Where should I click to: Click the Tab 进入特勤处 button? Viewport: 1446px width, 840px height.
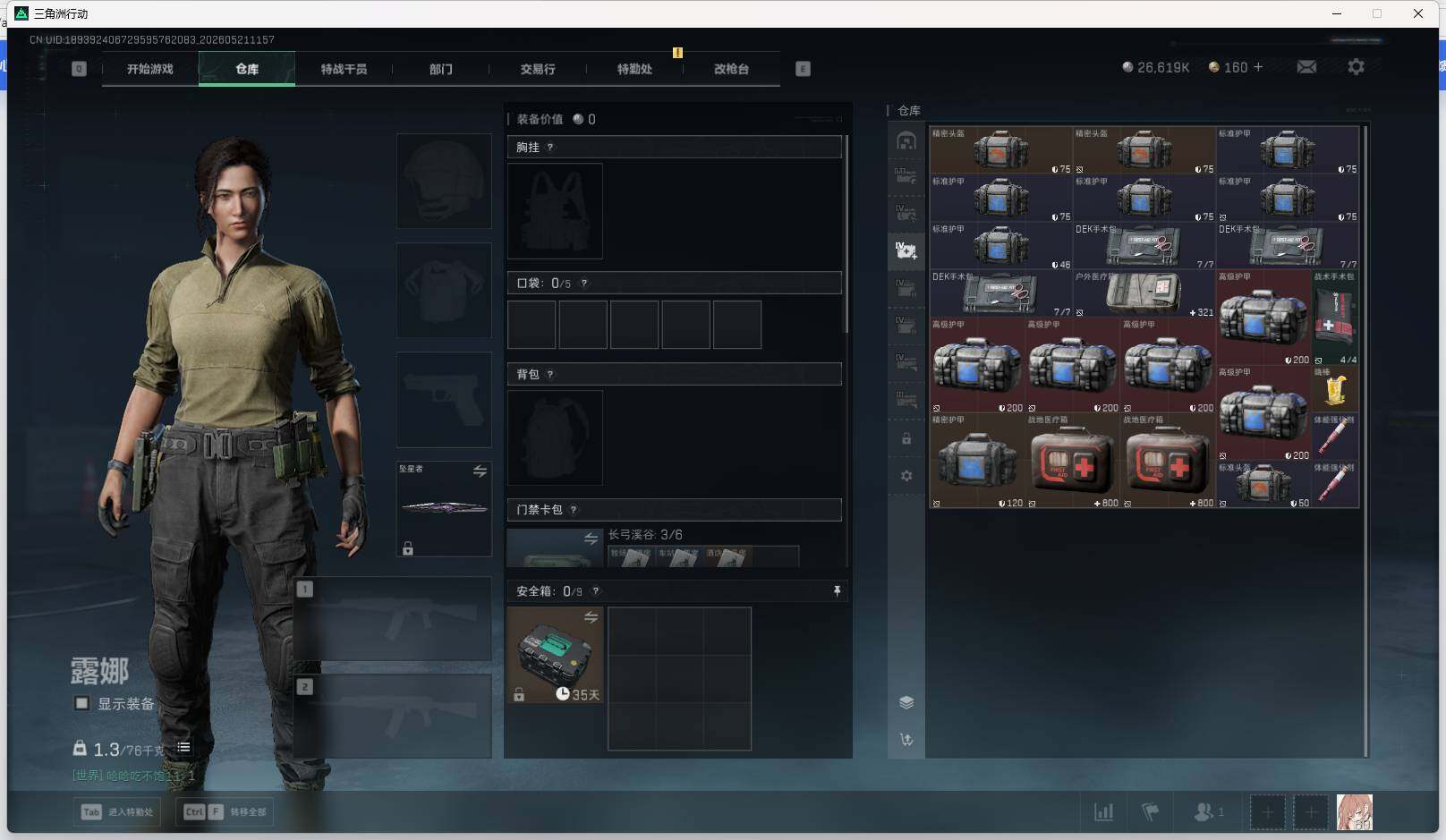[117, 812]
